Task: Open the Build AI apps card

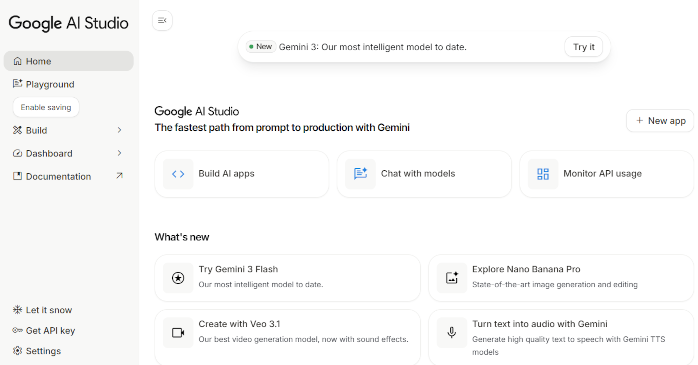Action: tap(242, 174)
